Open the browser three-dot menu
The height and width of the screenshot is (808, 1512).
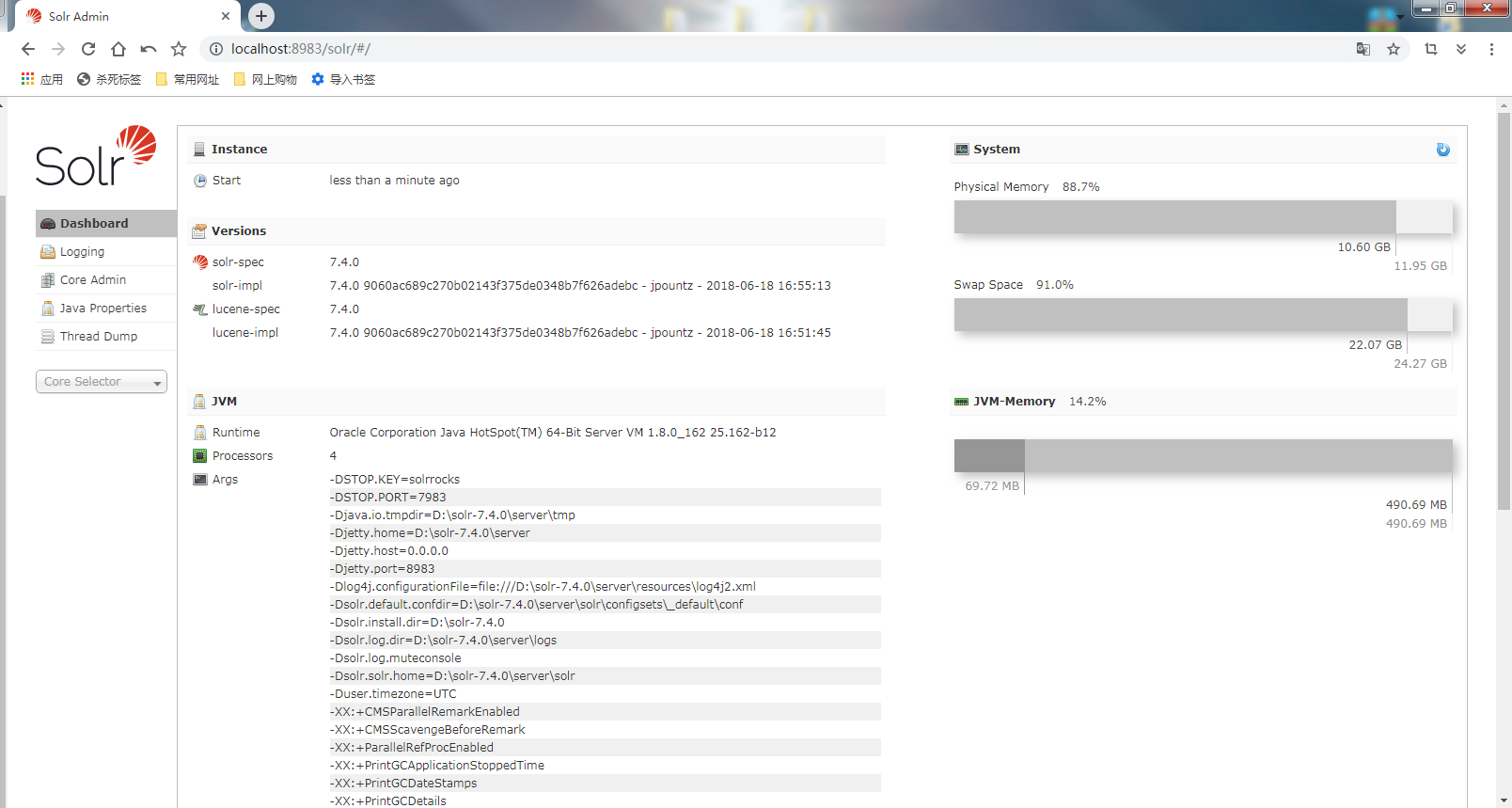click(1491, 49)
